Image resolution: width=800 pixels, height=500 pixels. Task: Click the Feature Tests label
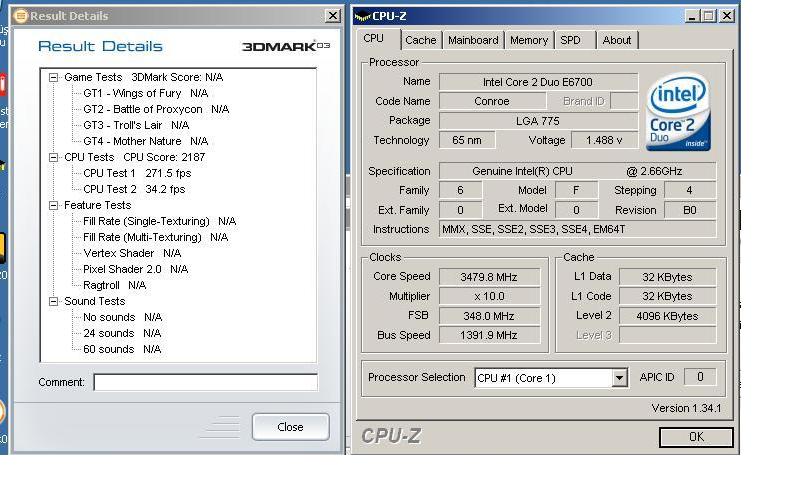97,206
